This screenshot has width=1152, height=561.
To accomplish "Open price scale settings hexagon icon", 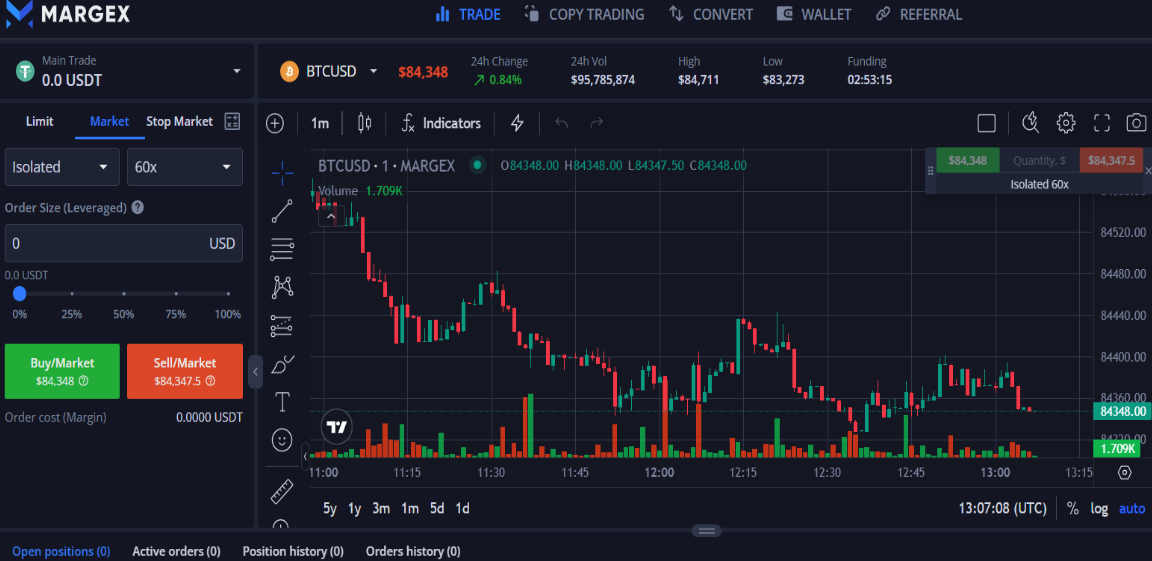I will tap(1124, 472).
